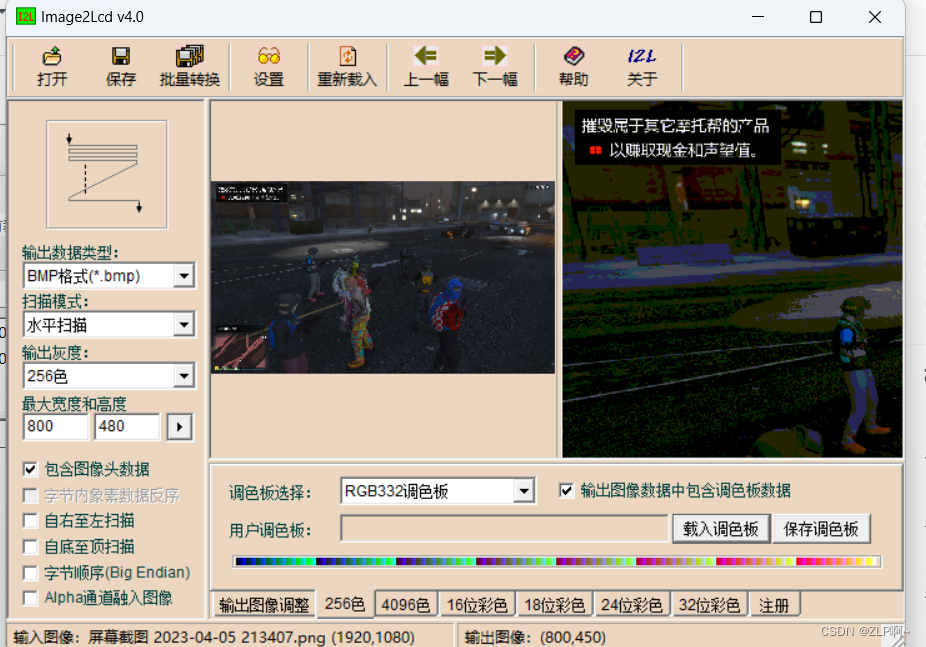This screenshot has height=647, width=926.
Task: Go to next image 下一幅
Action: [495, 66]
